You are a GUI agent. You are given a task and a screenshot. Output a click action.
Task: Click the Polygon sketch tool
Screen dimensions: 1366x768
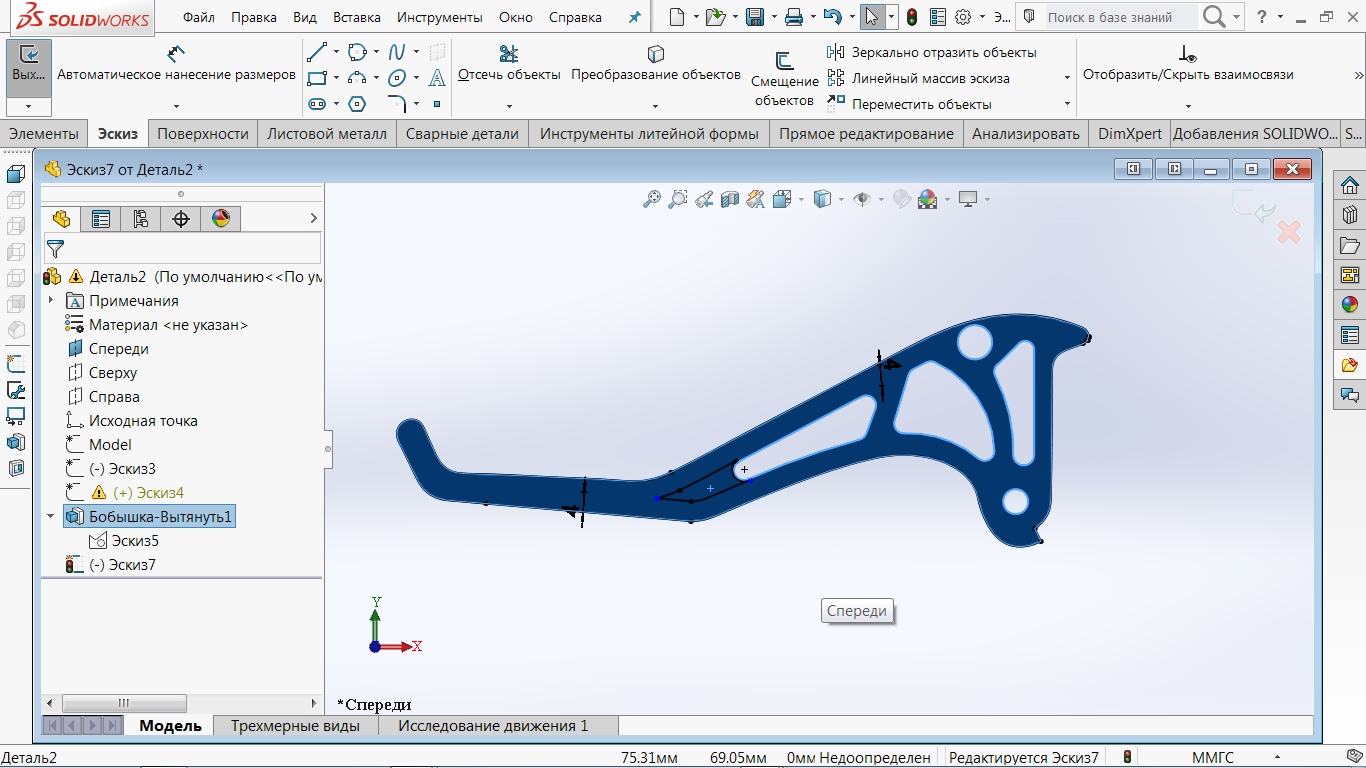coord(357,104)
